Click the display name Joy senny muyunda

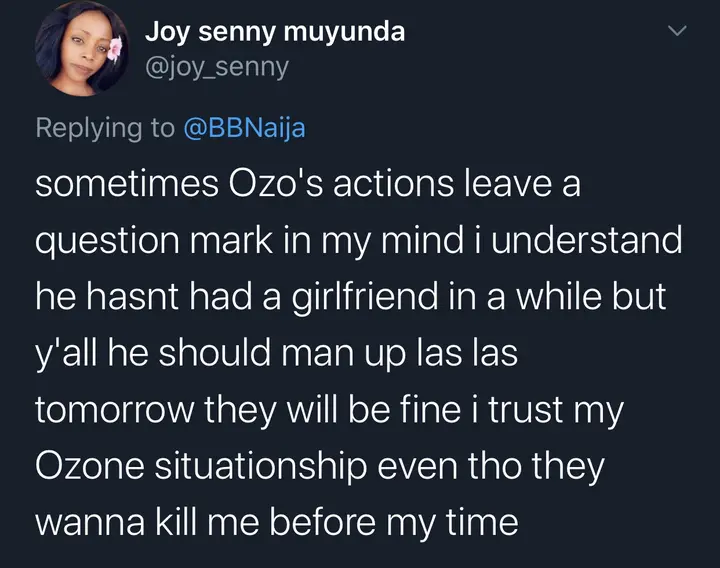(275, 31)
